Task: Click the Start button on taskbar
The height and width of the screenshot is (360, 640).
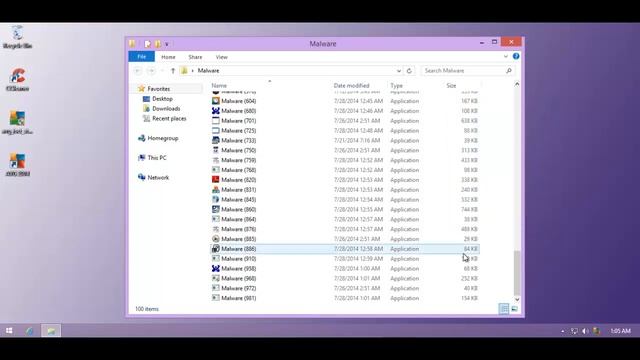Action: 9,331
